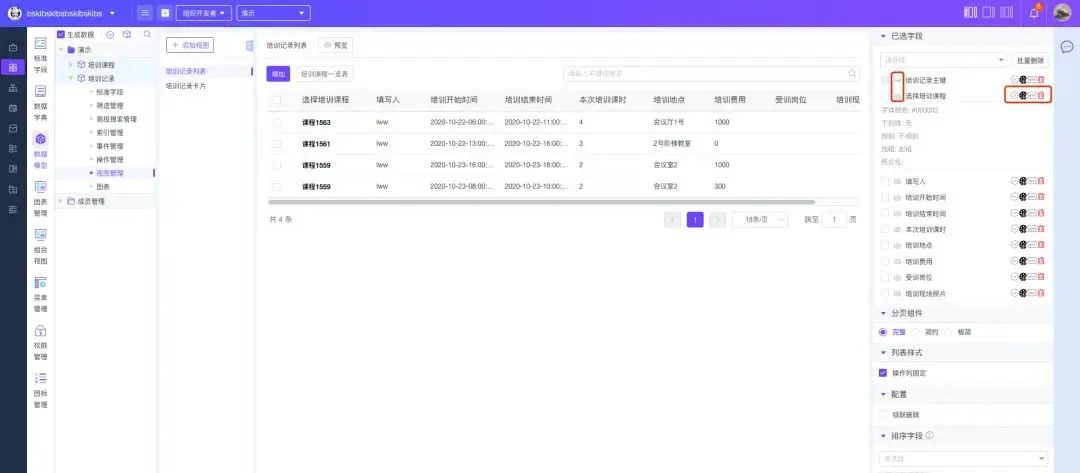Viewport: 1080px width, 473px height.
Task: Select 筛选管理 in the tree
Action: click(x=110, y=105)
